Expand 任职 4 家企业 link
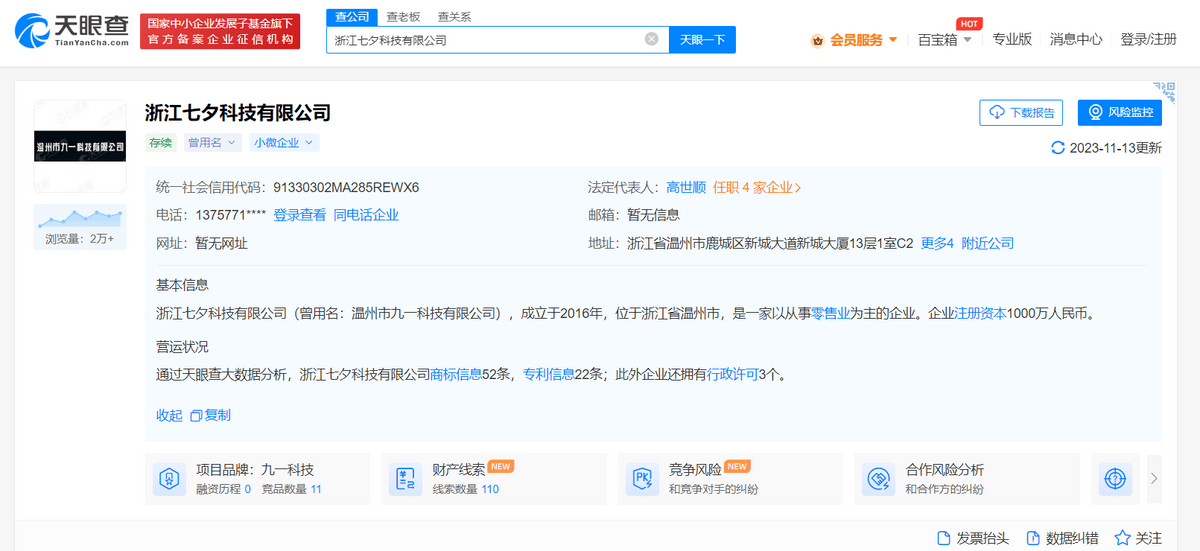The image size is (1200, 551). [757, 187]
